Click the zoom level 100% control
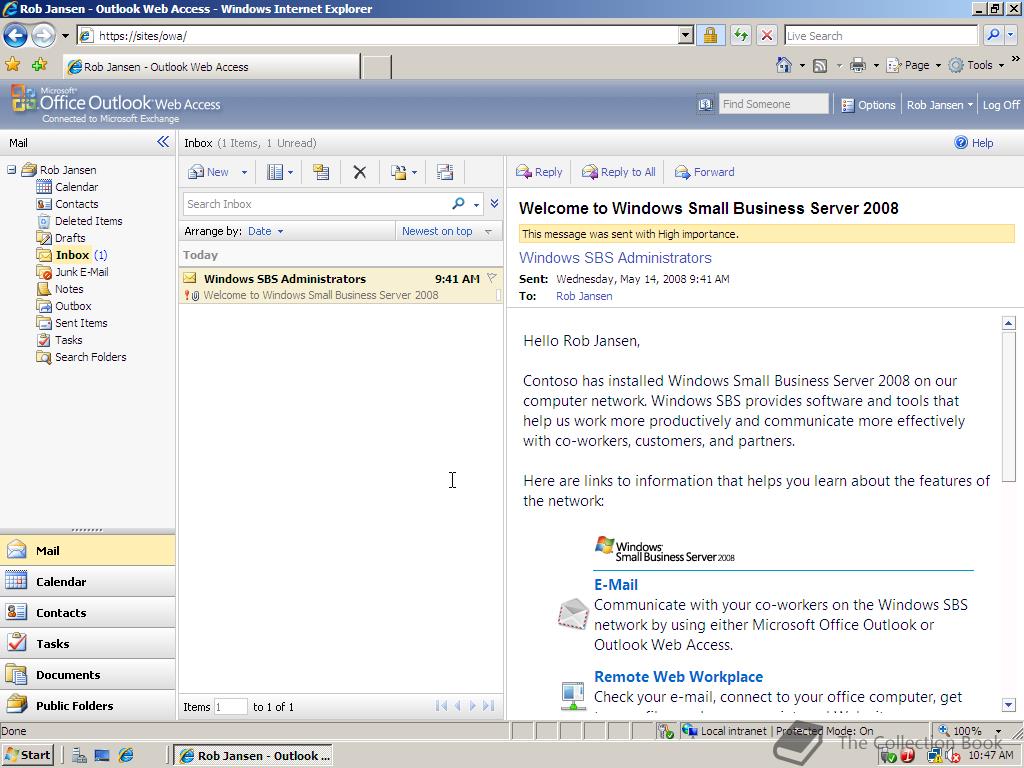The image size is (1024, 768). (x=969, y=731)
